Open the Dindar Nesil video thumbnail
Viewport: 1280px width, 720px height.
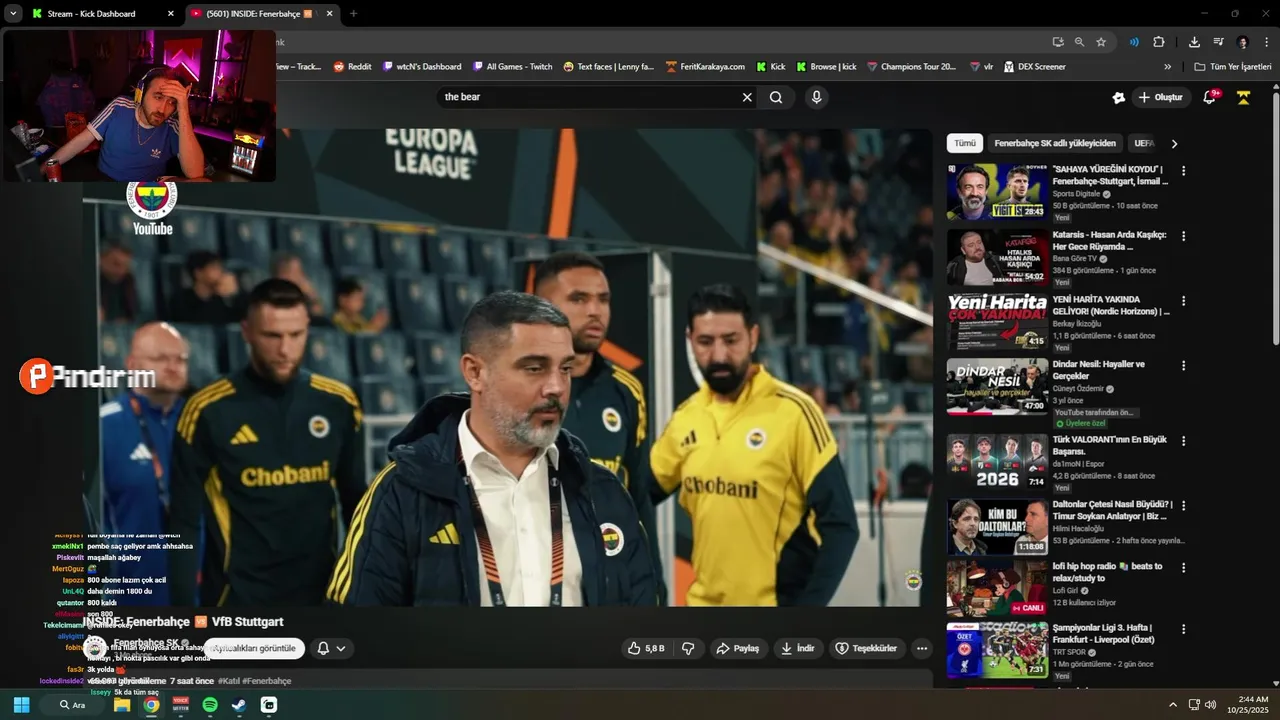997,387
